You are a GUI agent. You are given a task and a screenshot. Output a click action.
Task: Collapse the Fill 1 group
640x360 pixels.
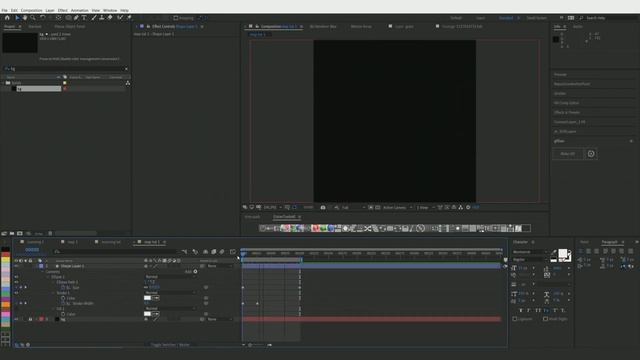tap(53, 309)
